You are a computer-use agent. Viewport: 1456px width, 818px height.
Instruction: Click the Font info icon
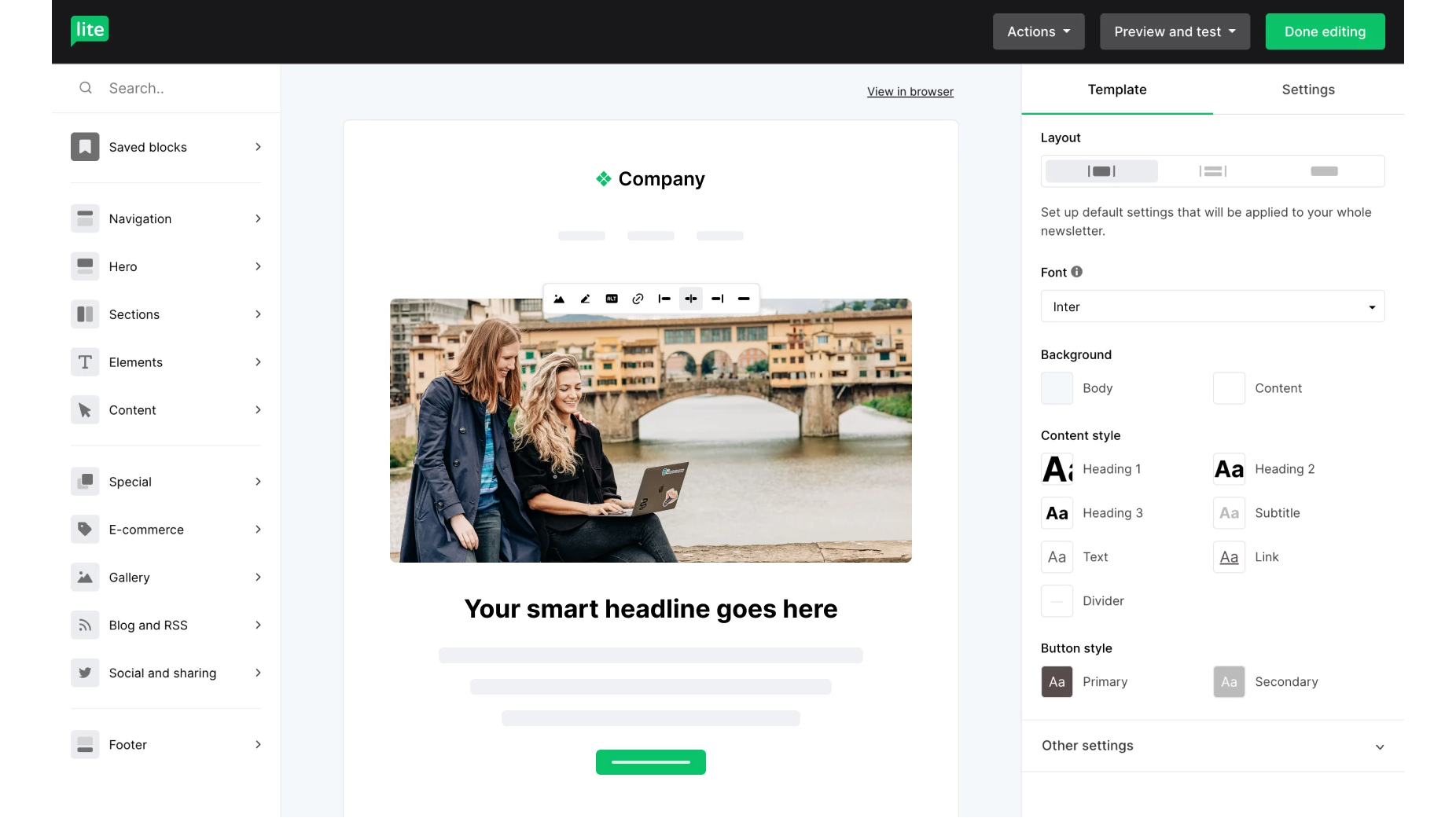(x=1077, y=272)
